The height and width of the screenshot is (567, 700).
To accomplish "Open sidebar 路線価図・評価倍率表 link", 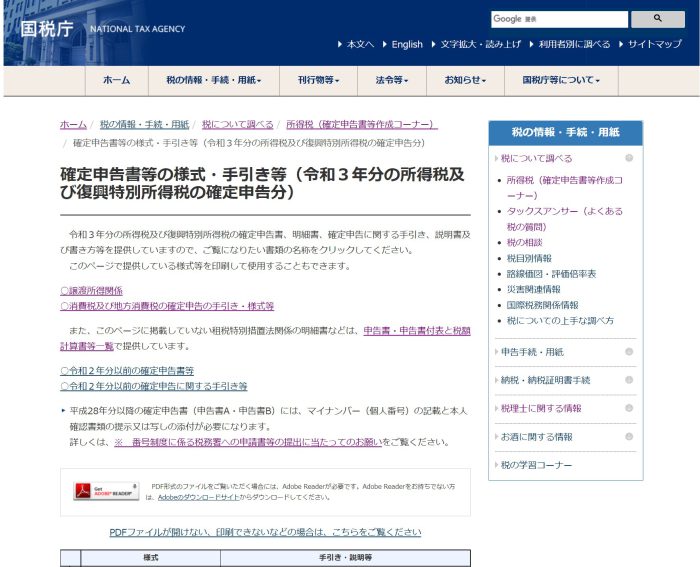I will pos(551,274).
